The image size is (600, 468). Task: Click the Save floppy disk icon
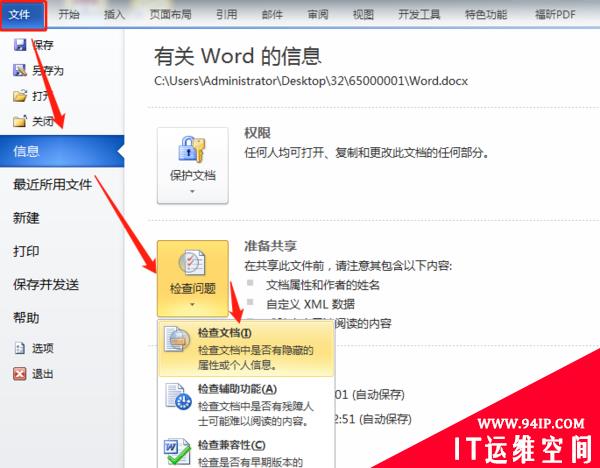click(20, 45)
